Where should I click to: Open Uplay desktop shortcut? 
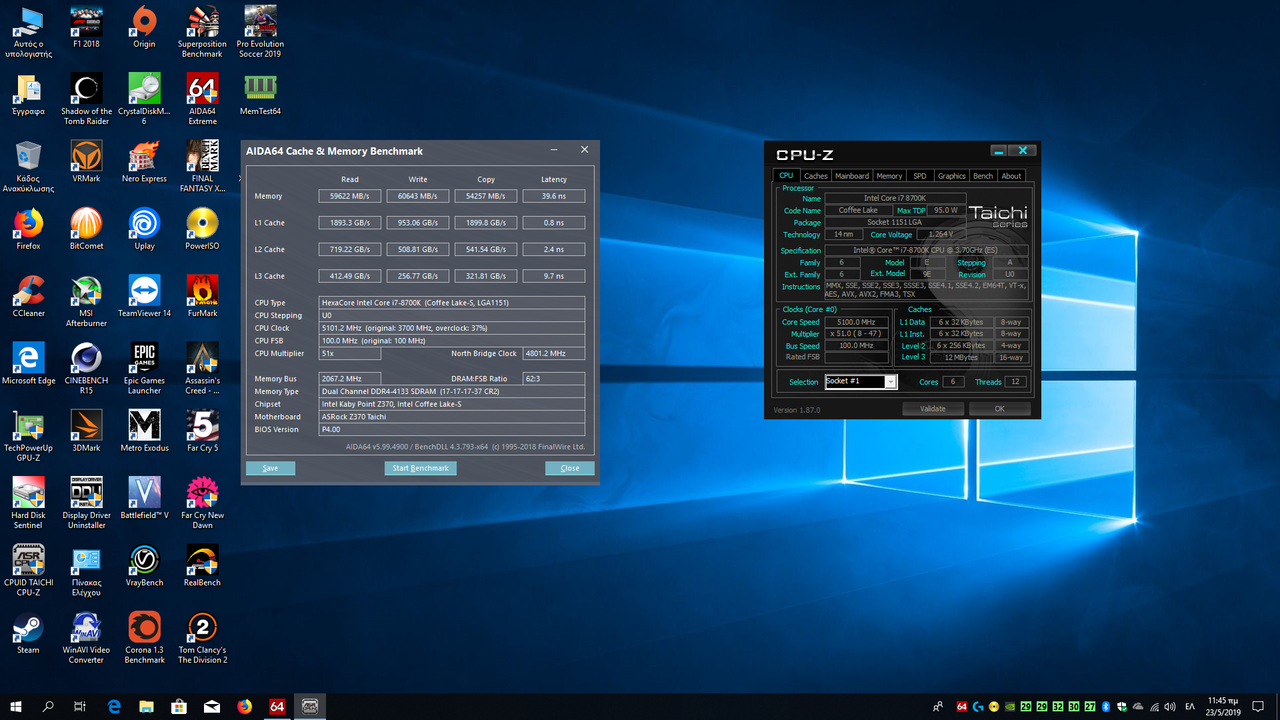tap(144, 228)
